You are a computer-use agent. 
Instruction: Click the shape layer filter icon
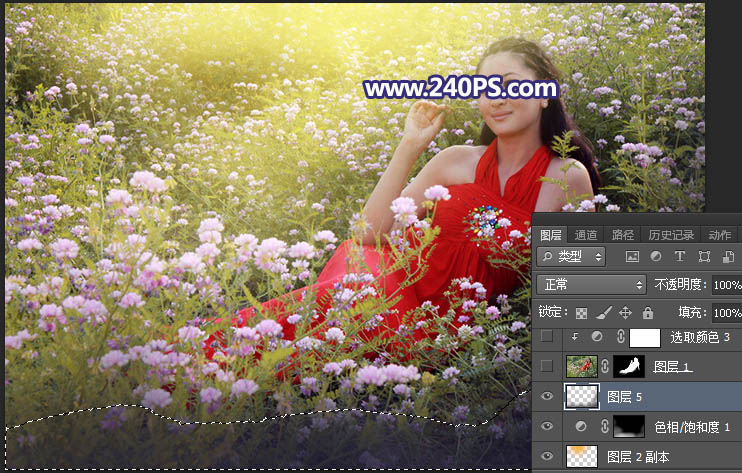tap(703, 257)
